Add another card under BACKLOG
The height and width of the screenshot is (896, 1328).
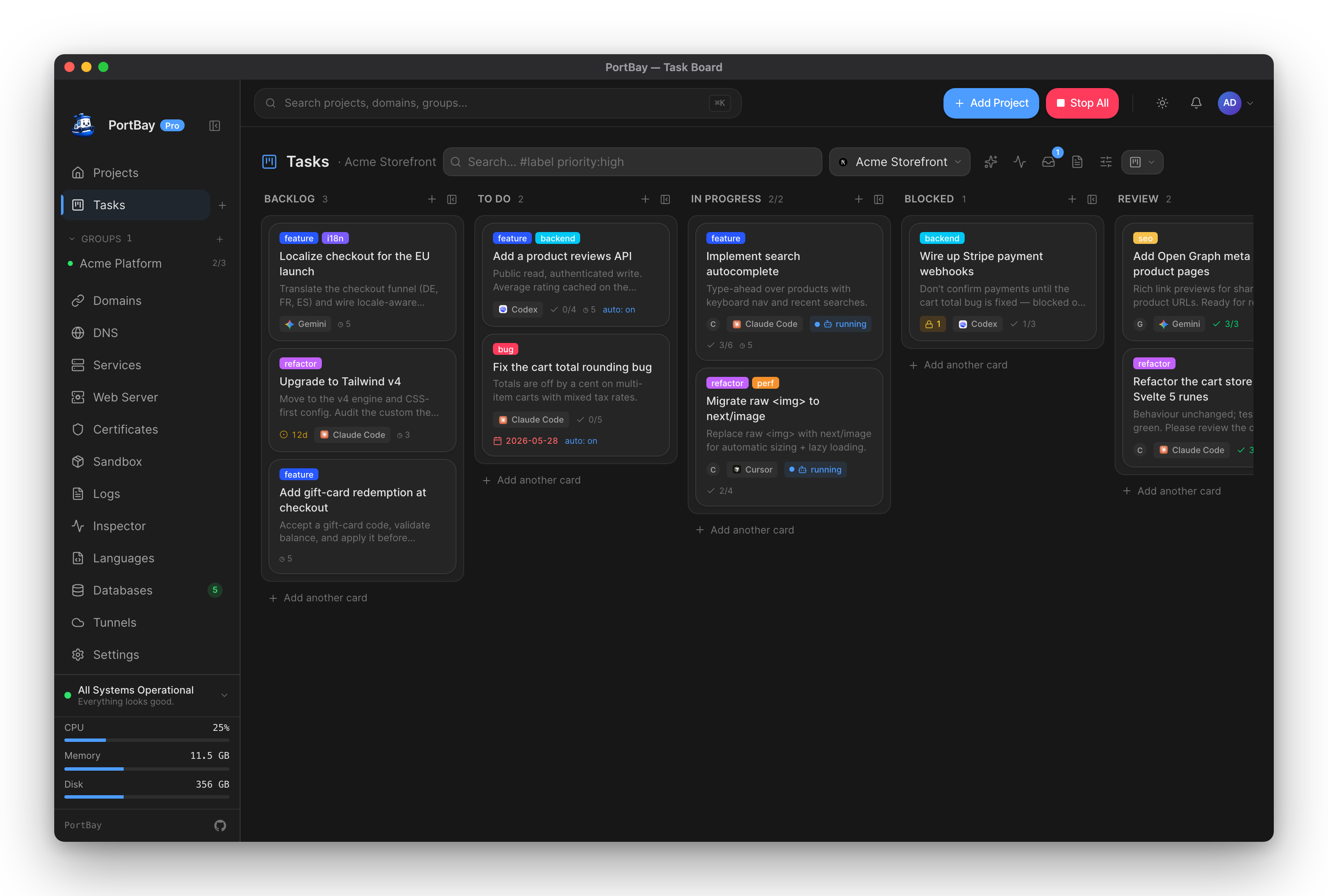(318, 598)
